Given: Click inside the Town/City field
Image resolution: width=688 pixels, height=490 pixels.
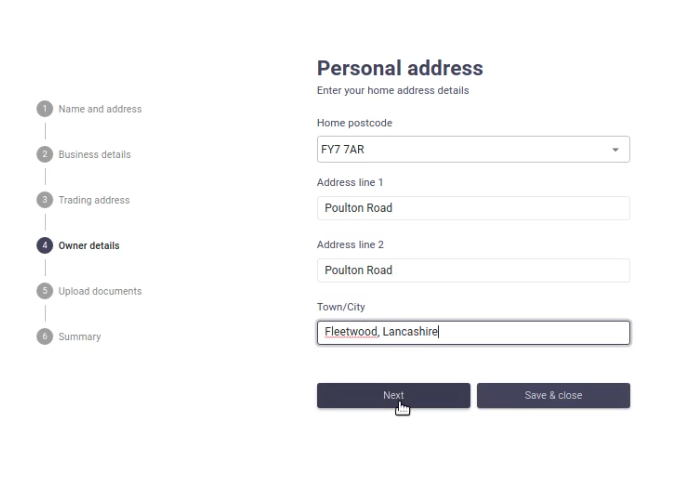Looking at the screenshot, I should (473, 333).
